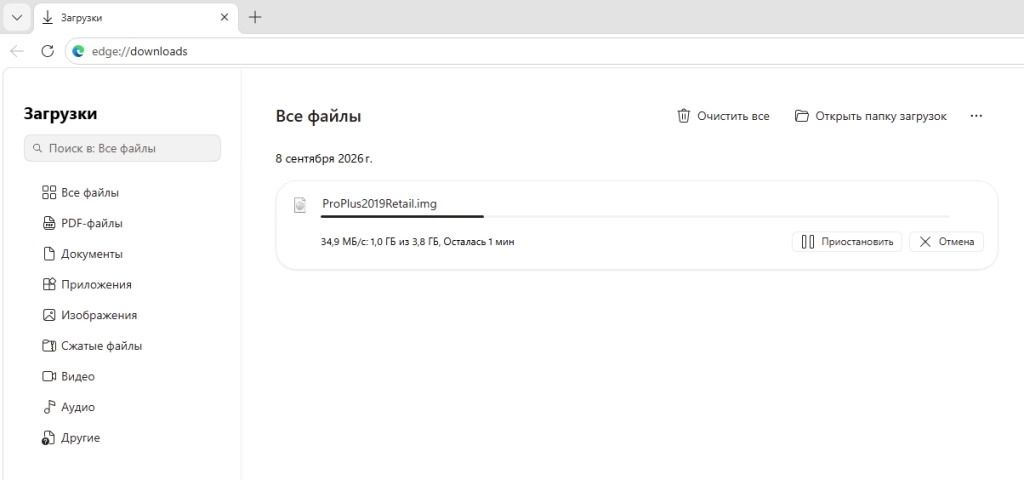Click the ProPlus2019Retail.img file name
Image resolution: width=1024 pixels, height=480 pixels.
click(379, 204)
